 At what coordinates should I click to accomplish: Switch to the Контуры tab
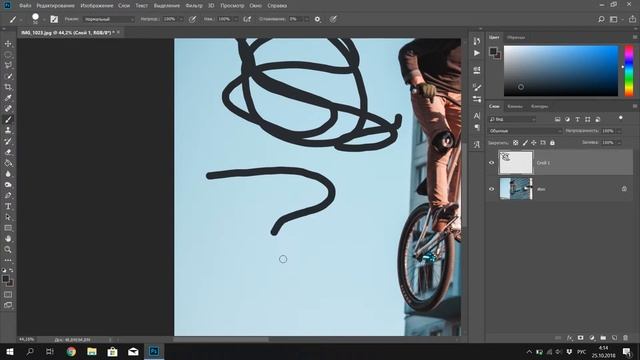(x=540, y=106)
